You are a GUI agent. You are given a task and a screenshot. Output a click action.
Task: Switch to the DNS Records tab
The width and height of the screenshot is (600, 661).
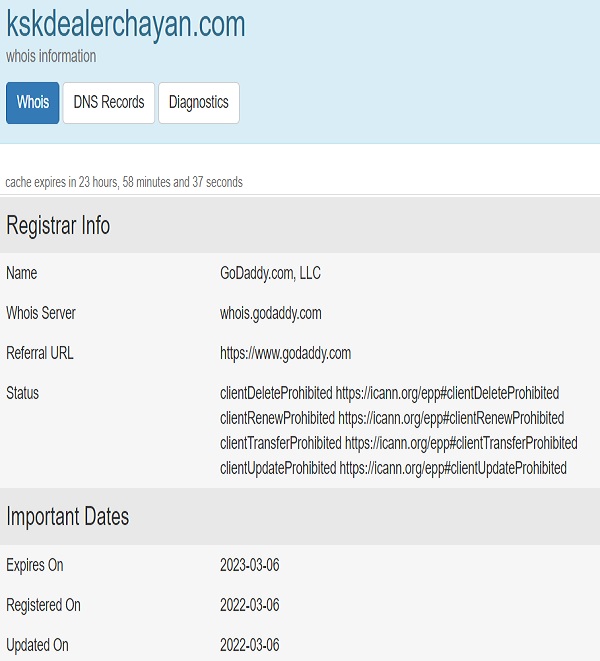[109, 103]
